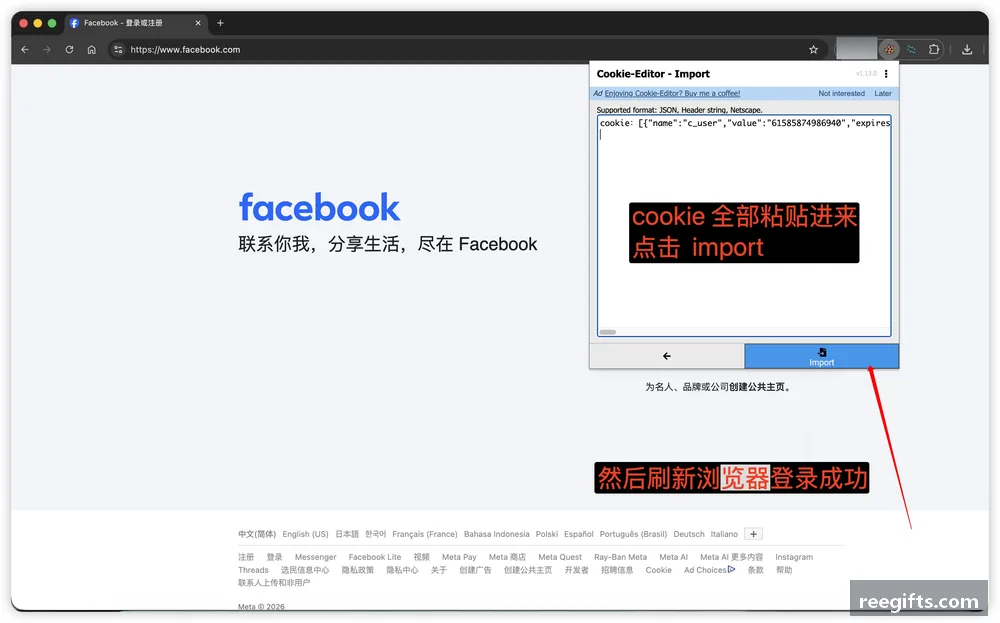Open the Meta Pay footer link

coord(459,557)
